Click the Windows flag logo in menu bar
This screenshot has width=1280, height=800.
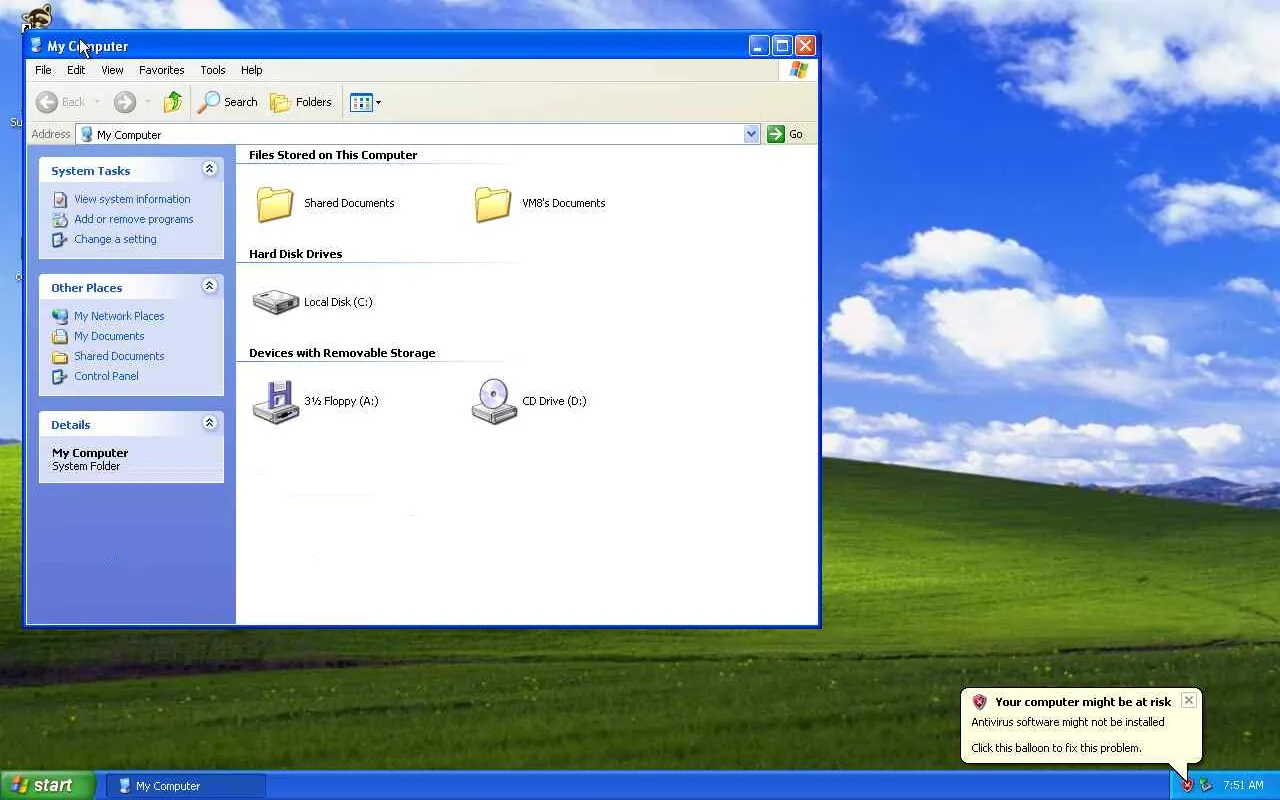point(798,70)
